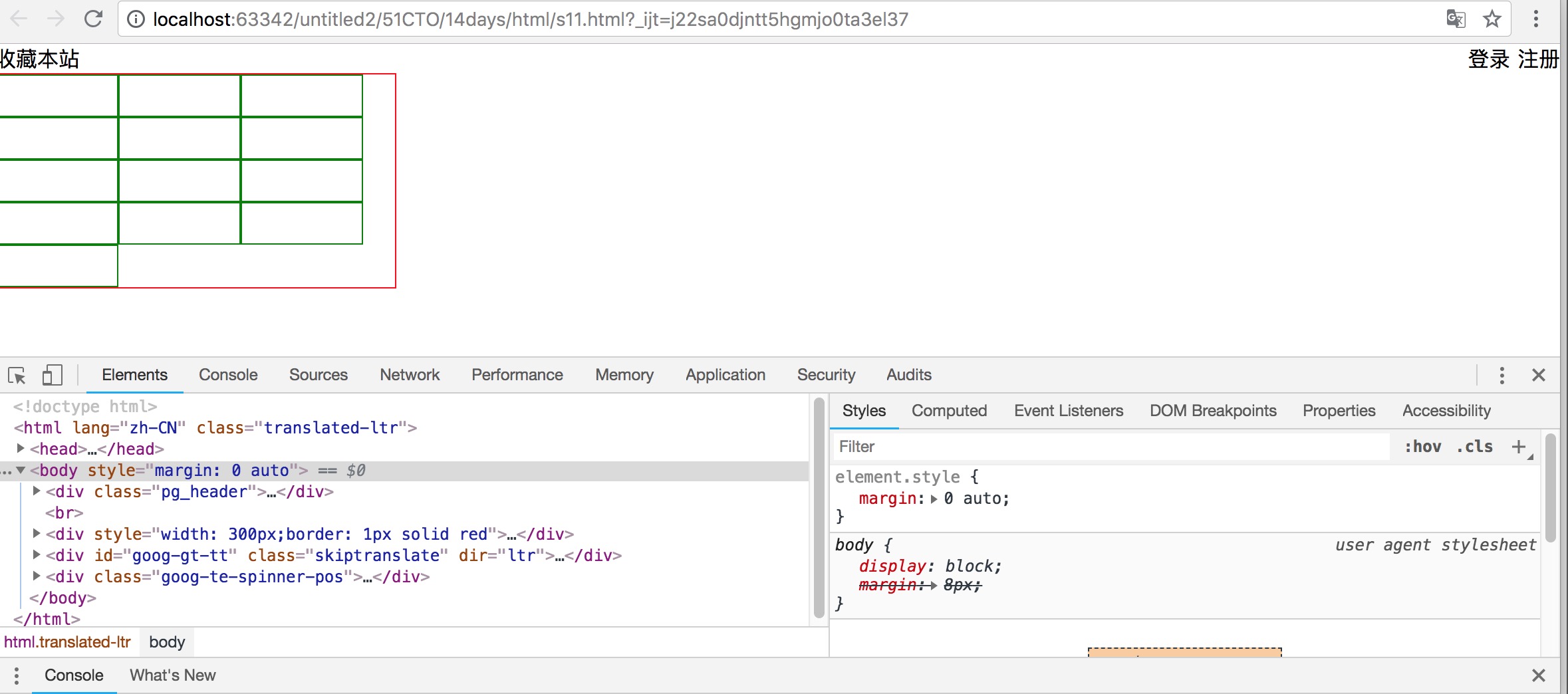Select the html lang="zh-CN" line

tap(215, 427)
